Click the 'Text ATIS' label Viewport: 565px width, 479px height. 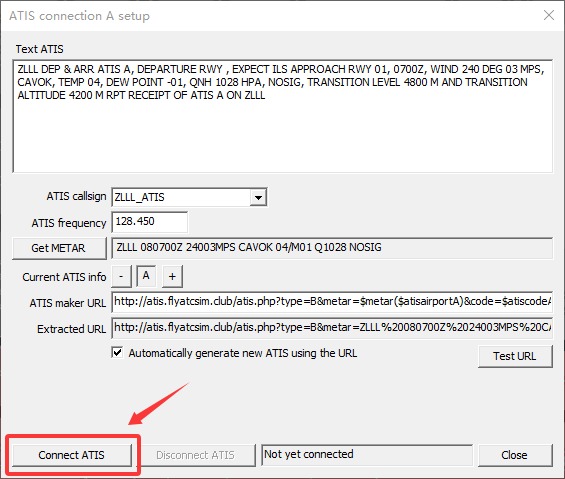[x=39, y=49]
